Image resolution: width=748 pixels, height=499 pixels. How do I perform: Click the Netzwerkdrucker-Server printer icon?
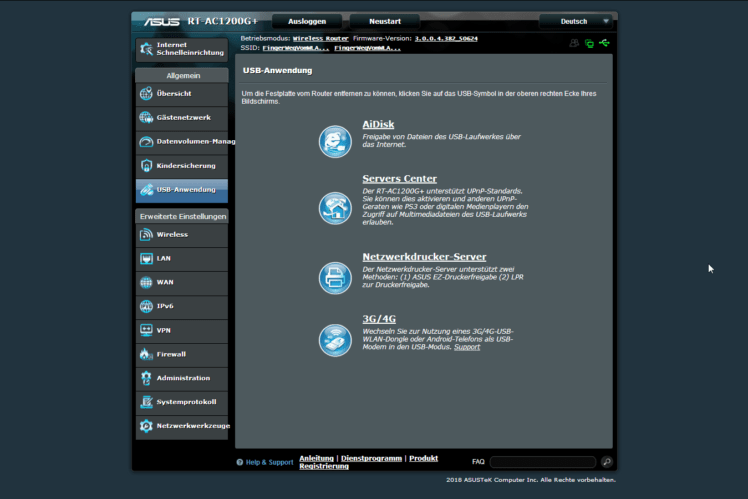(335, 278)
